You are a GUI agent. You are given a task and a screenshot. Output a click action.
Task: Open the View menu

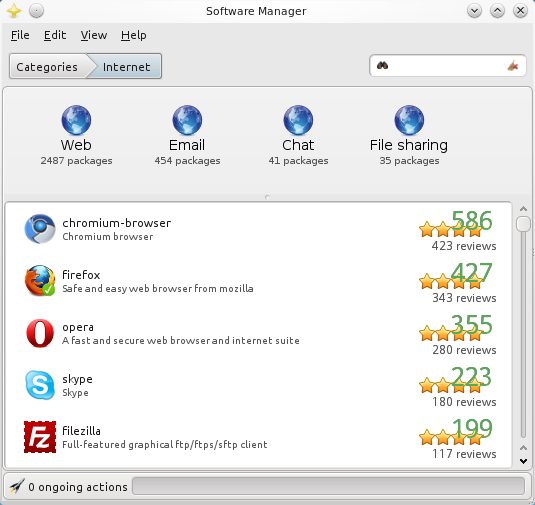[x=94, y=35]
